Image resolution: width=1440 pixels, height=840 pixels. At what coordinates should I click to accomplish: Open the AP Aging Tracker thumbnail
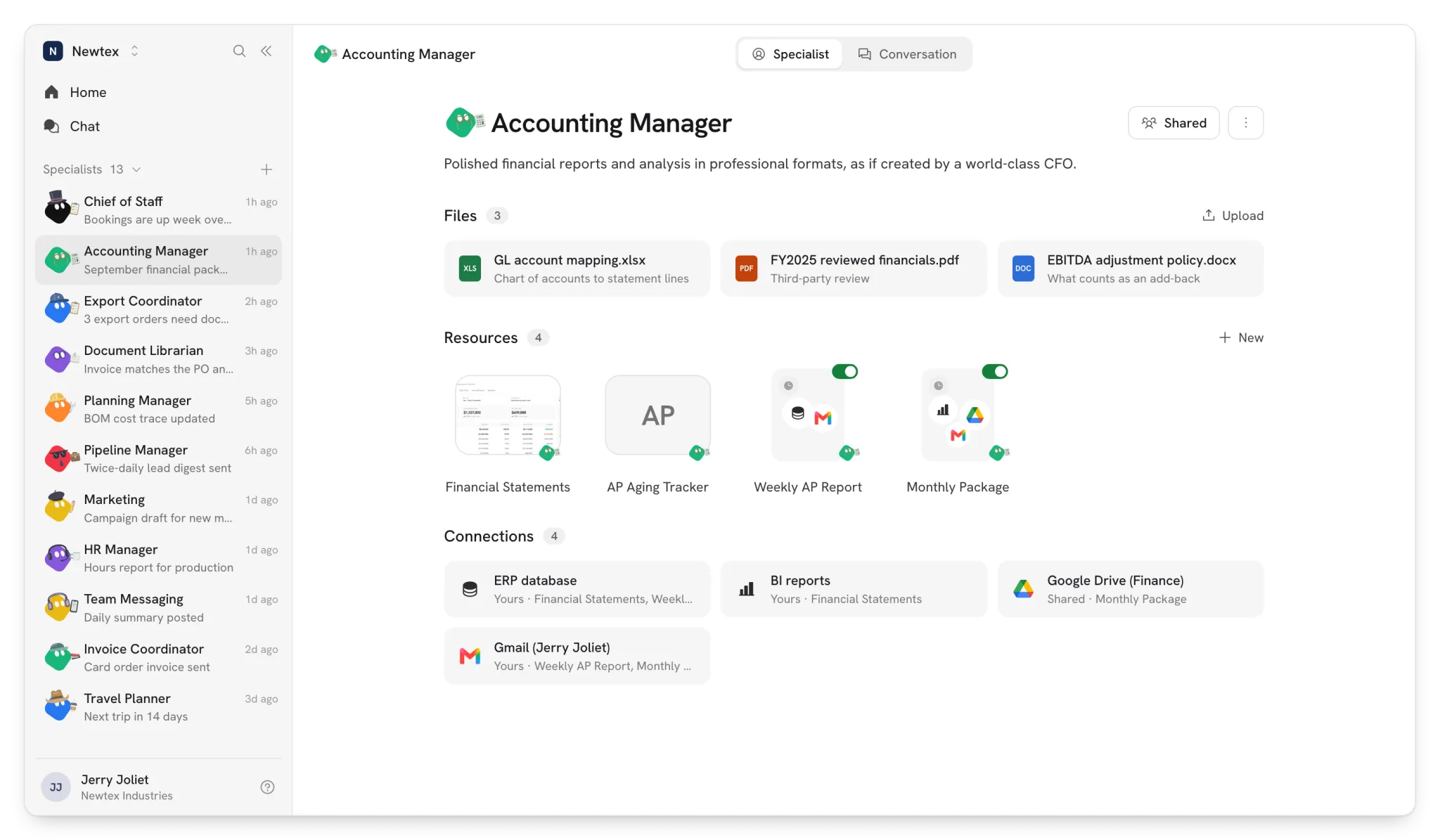coord(658,416)
